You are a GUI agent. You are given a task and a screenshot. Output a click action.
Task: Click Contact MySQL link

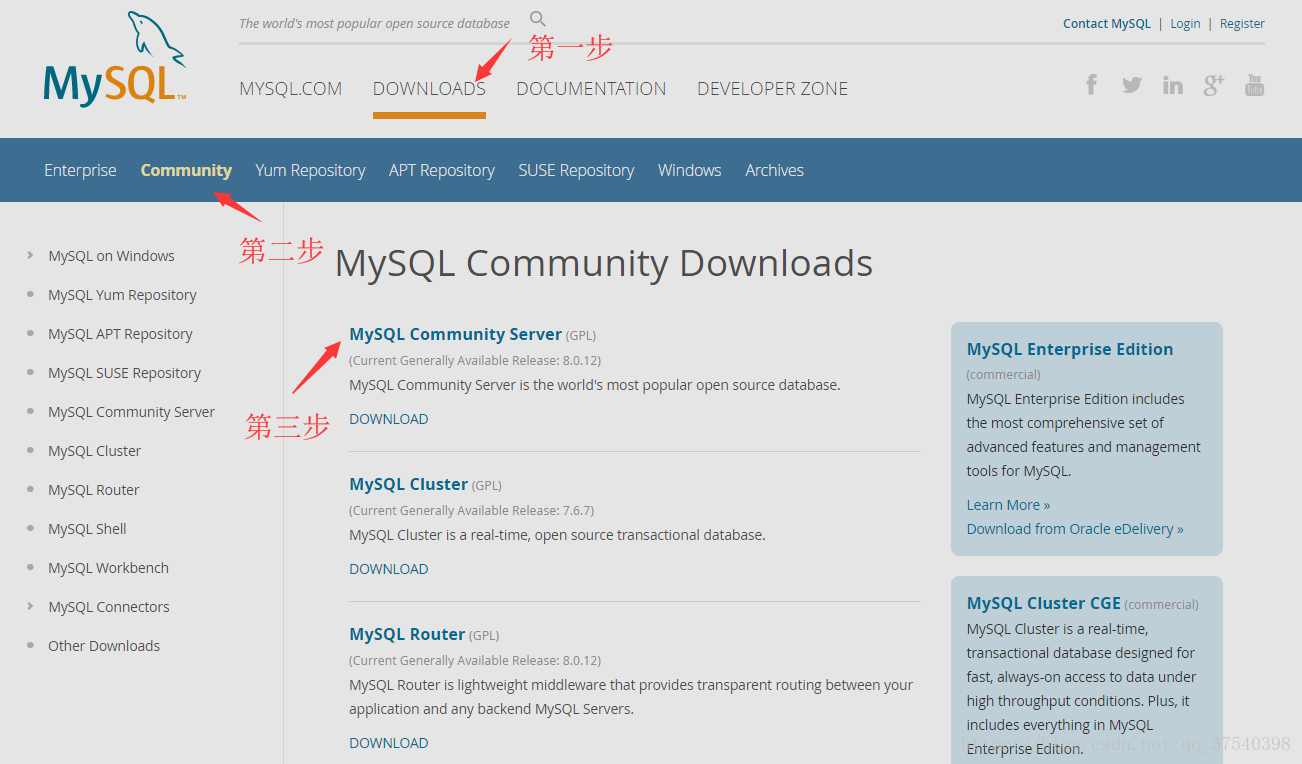[1107, 23]
